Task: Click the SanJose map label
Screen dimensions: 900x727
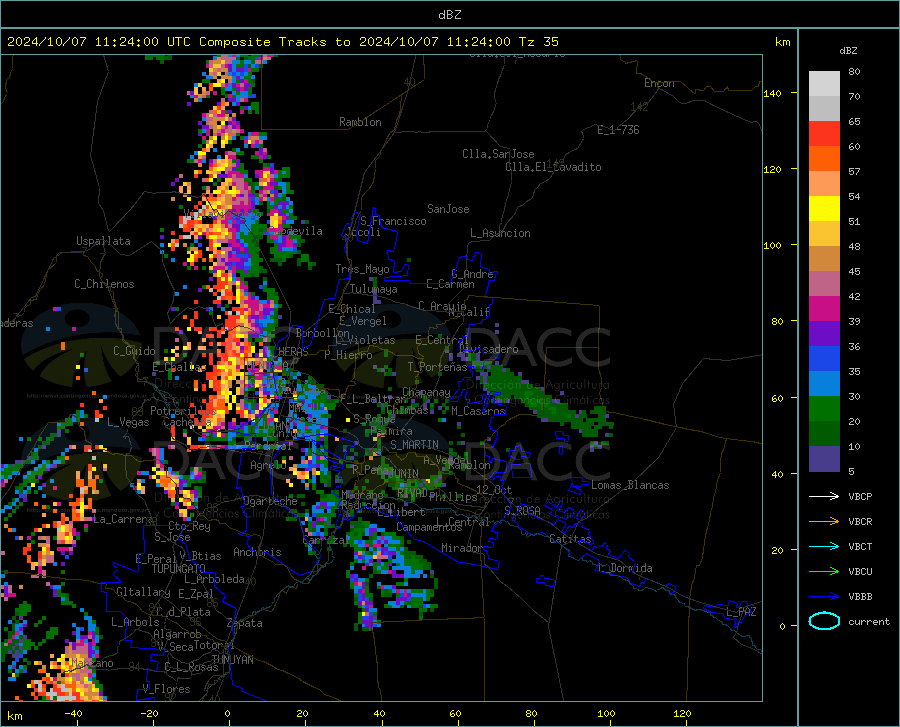Action: (448, 209)
